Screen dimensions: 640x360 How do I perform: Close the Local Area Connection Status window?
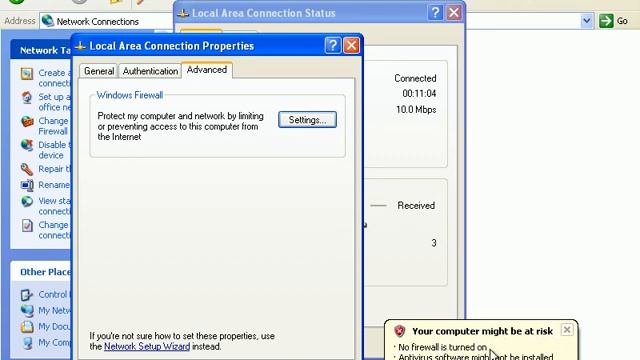454,13
